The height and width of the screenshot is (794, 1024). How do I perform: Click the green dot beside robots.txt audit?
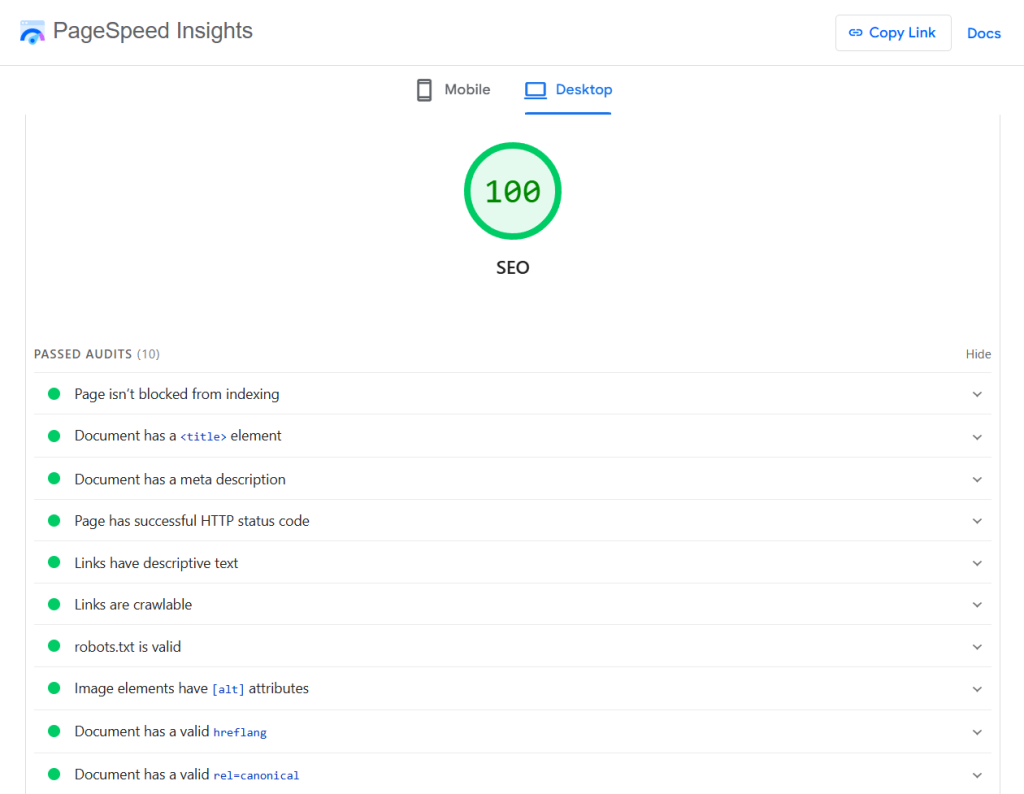pos(54,646)
